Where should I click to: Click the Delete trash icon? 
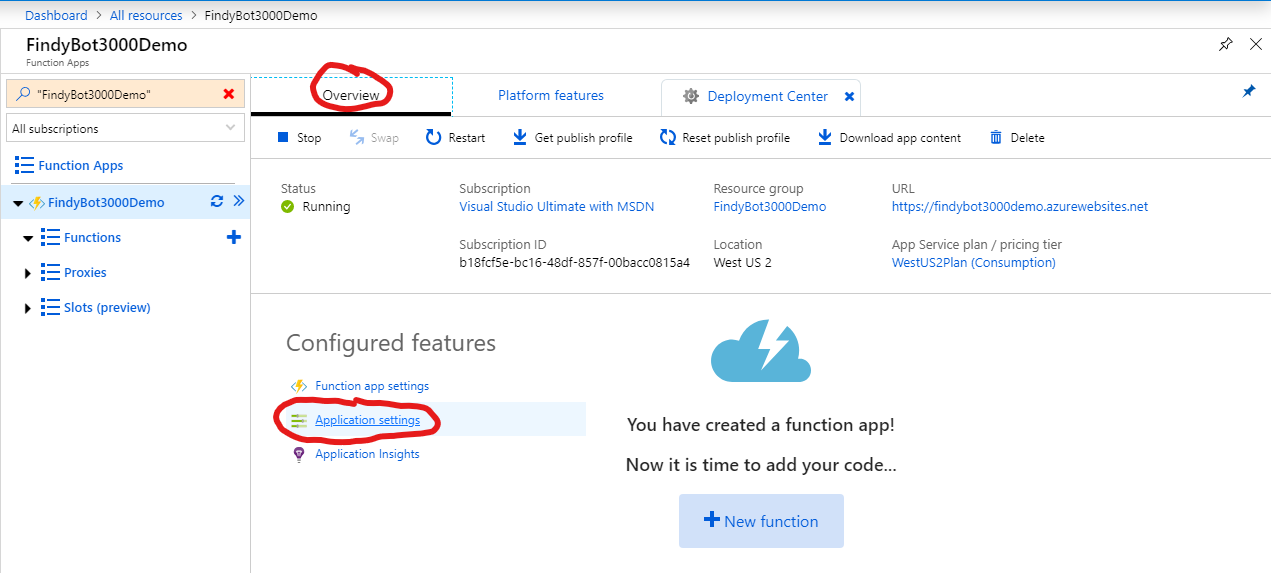point(996,138)
